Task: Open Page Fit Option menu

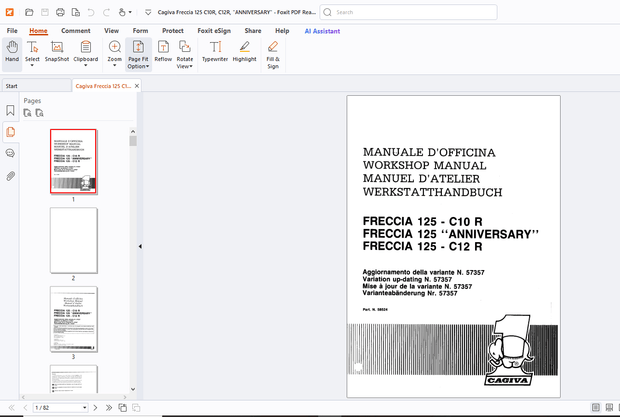Action: (138, 55)
